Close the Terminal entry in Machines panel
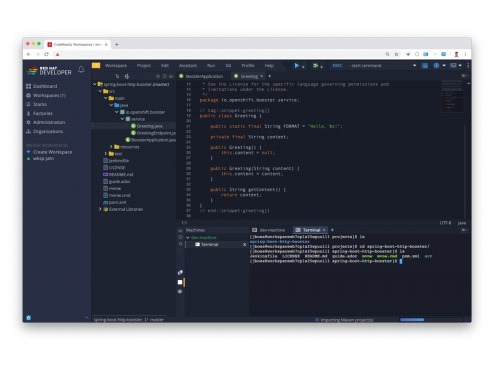 pyautogui.click(x=244, y=245)
